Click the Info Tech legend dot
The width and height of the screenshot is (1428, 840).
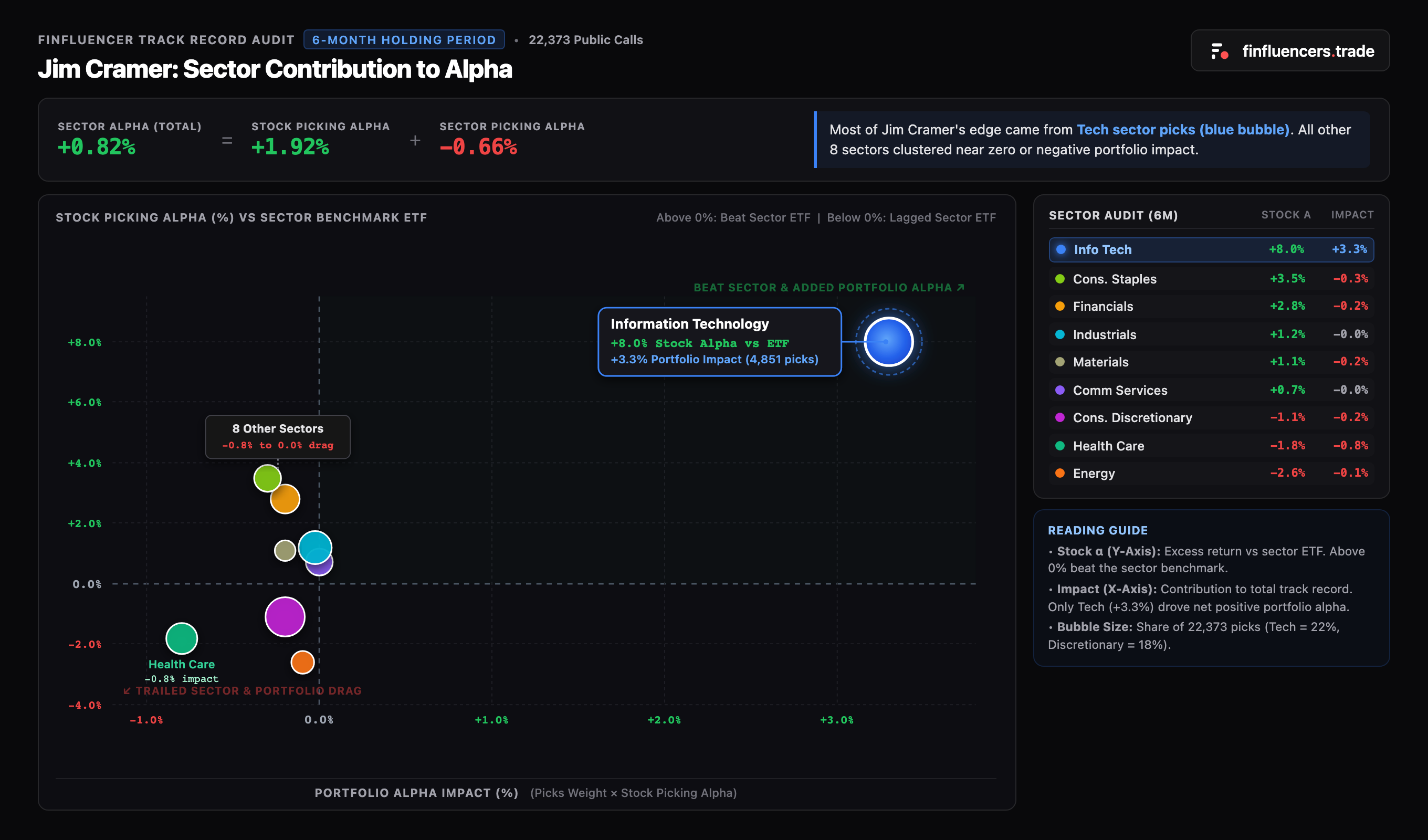tap(1061, 249)
